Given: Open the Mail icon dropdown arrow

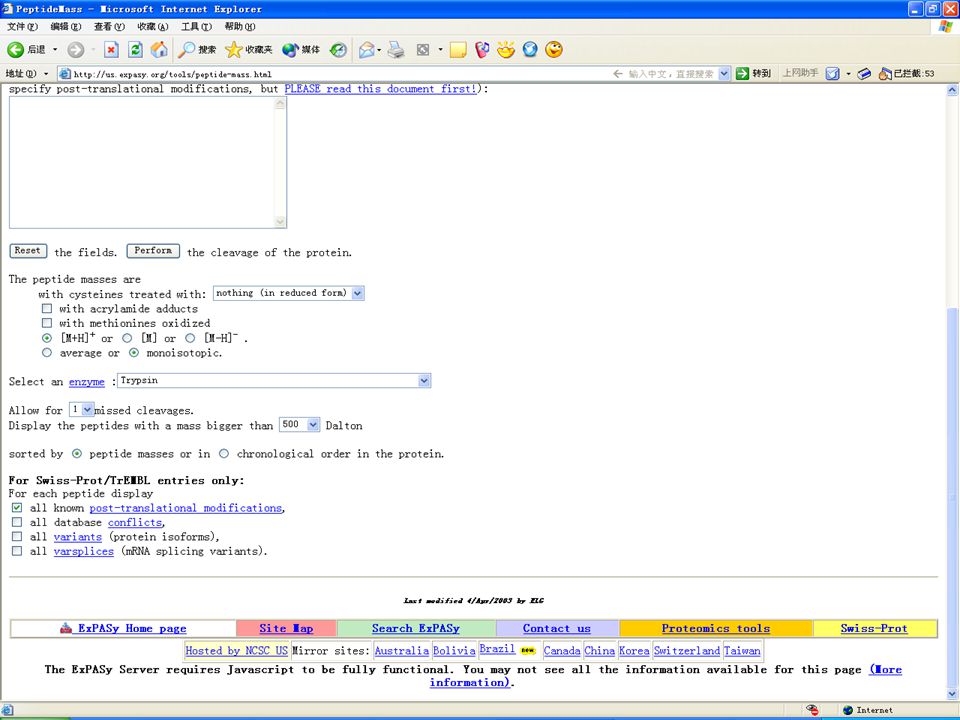Looking at the screenshot, I should click(380, 50).
